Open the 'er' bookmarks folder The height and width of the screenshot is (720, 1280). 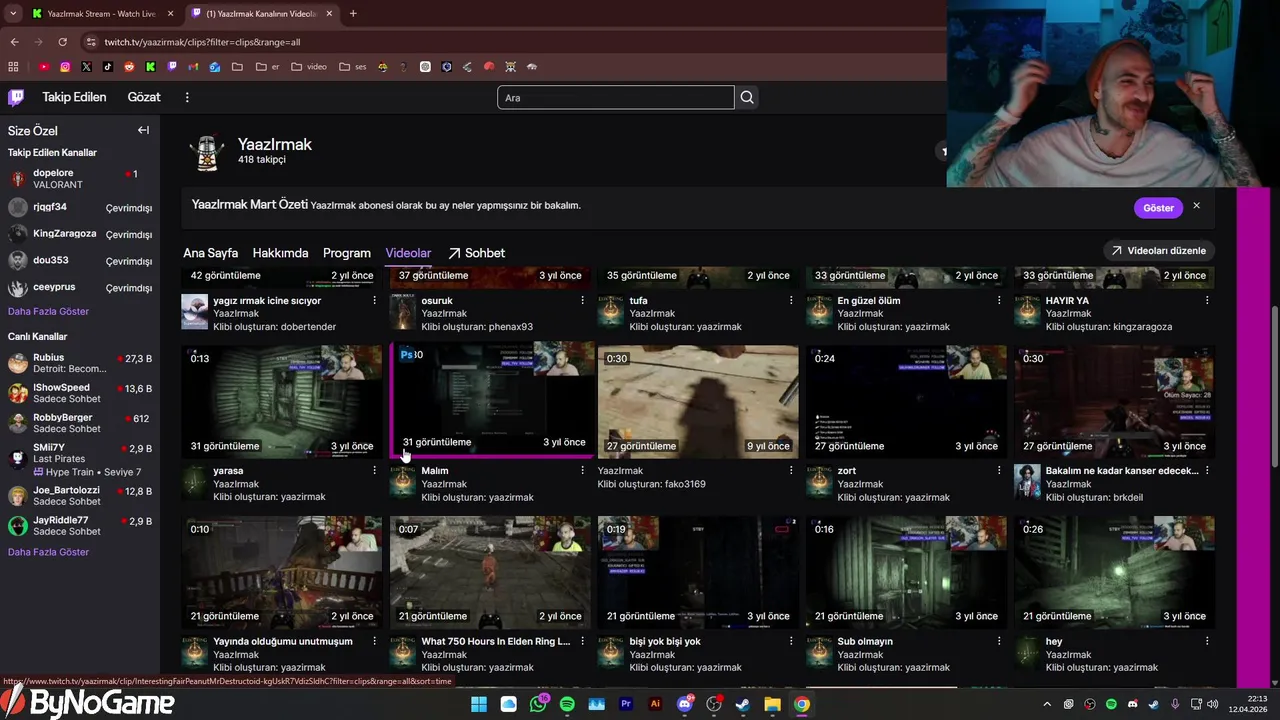click(268, 67)
